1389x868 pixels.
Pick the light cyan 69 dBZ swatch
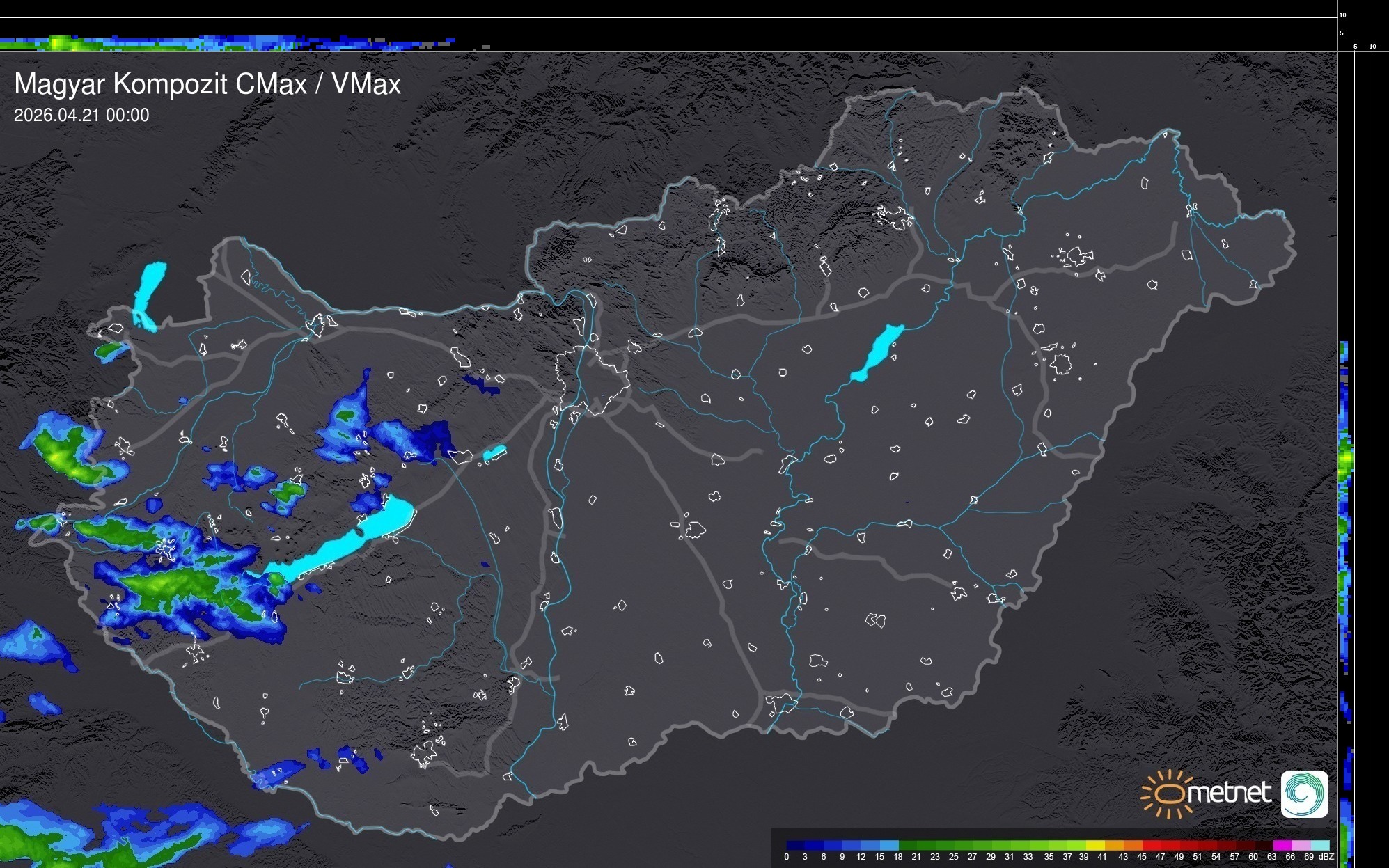point(1319,845)
